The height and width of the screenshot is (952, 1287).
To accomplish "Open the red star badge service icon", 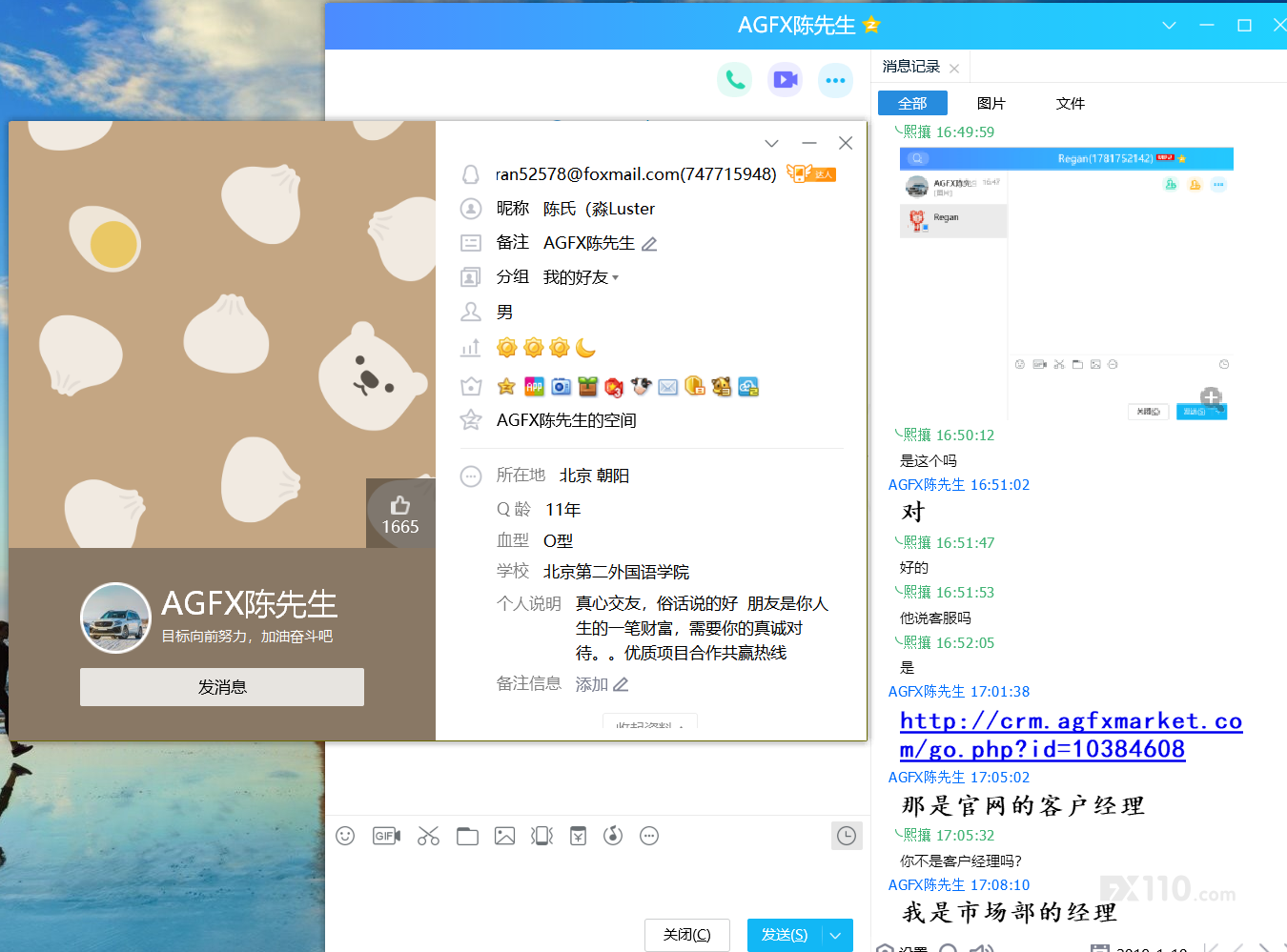I will [x=614, y=387].
